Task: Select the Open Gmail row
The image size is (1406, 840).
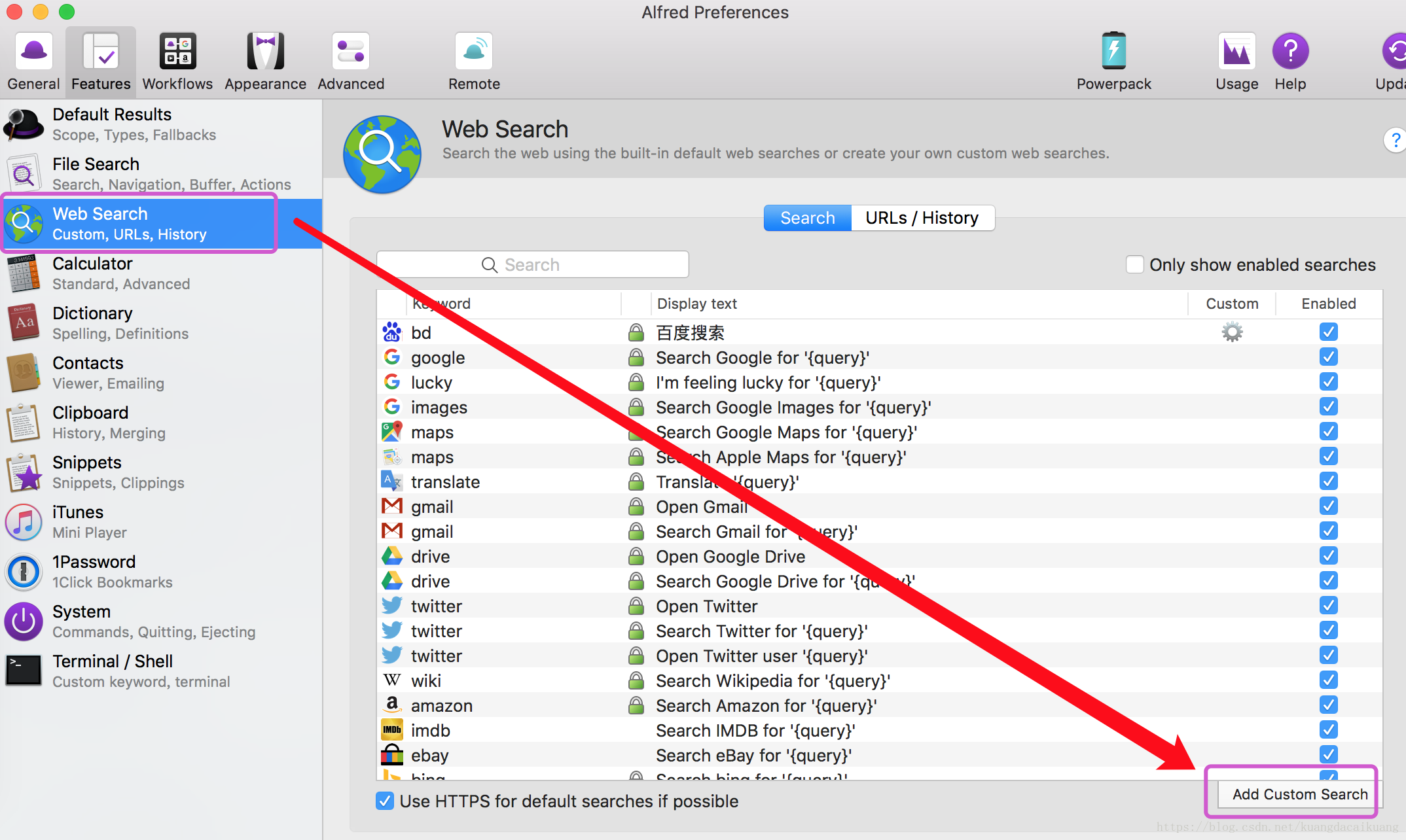Action: point(879,506)
